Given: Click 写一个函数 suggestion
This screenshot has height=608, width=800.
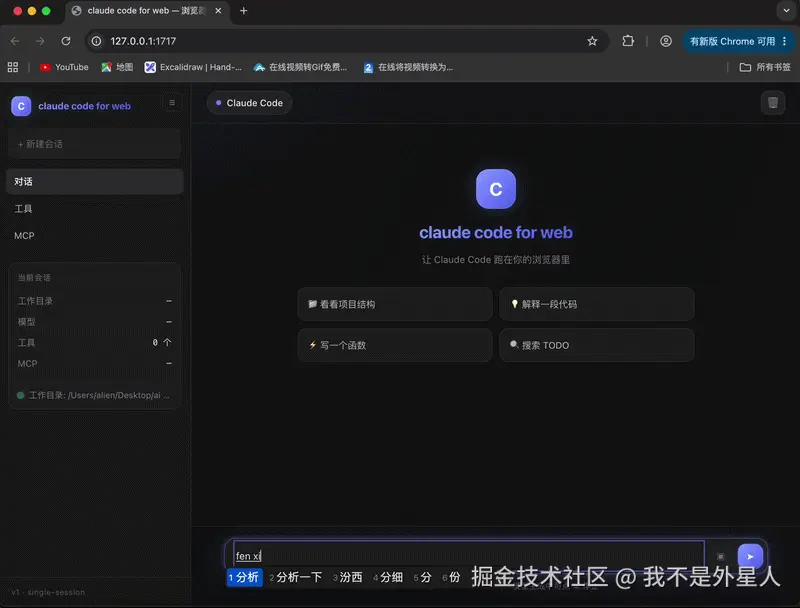Looking at the screenshot, I should click(395, 345).
